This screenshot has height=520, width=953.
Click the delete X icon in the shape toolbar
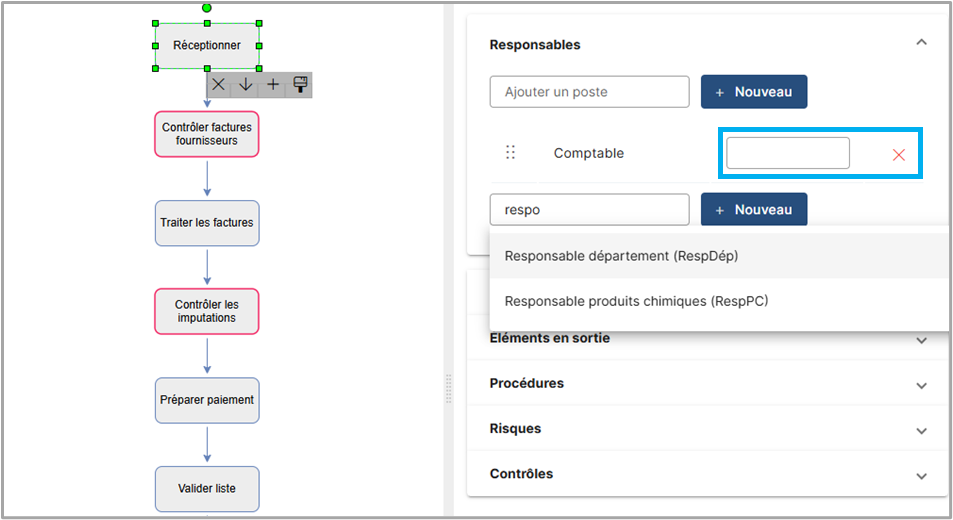pos(218,86)
